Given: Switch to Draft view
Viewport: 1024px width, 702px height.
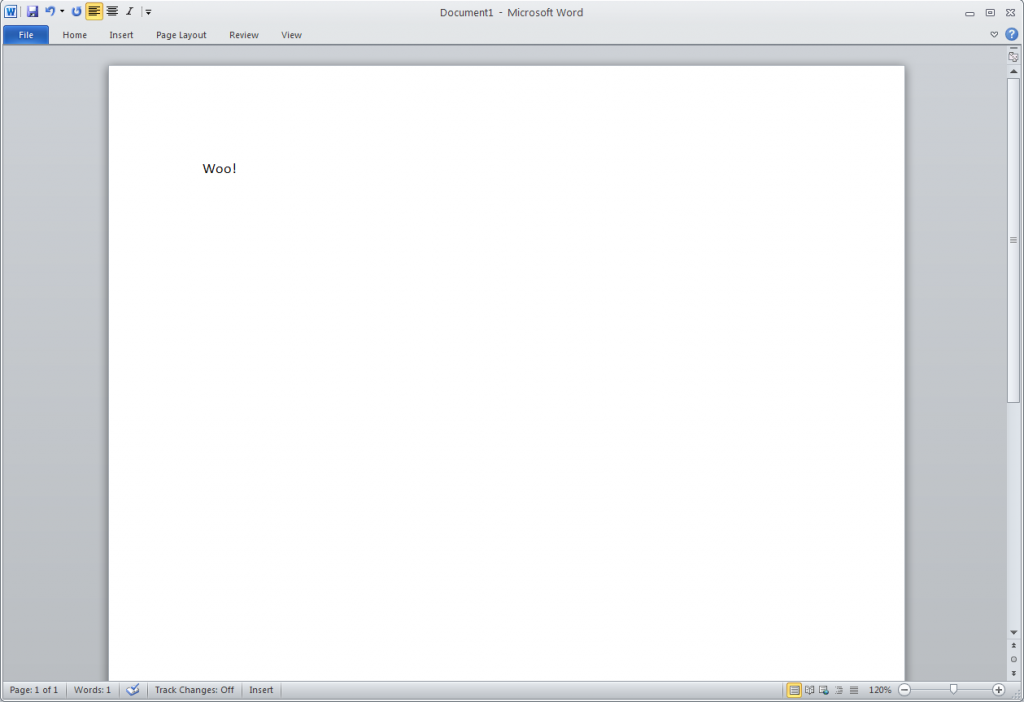Looking at the screenshot, I should (x=854, y=690).
